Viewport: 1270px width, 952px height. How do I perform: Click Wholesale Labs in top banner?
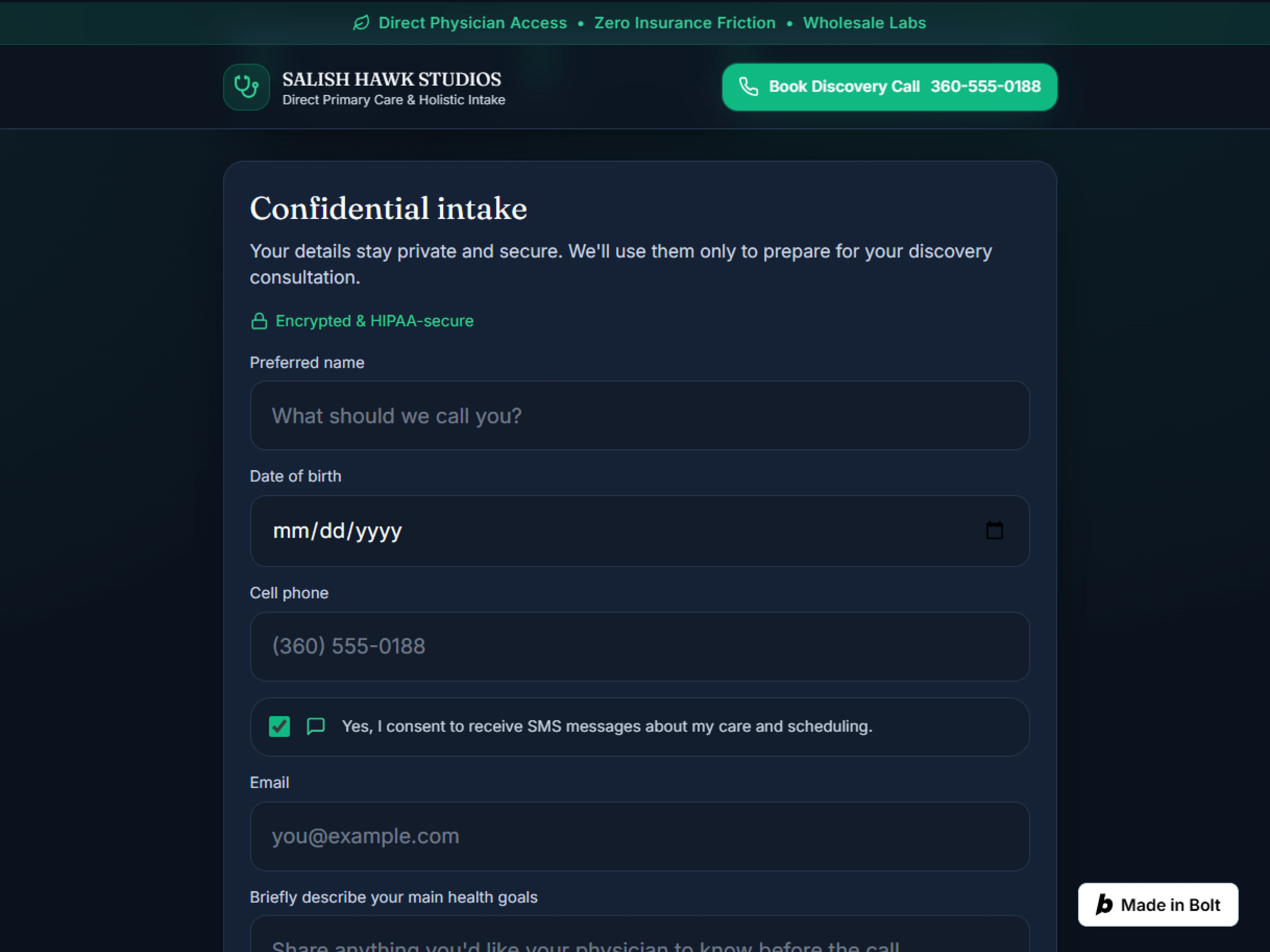pyautogui.click(x=864, y=23)
